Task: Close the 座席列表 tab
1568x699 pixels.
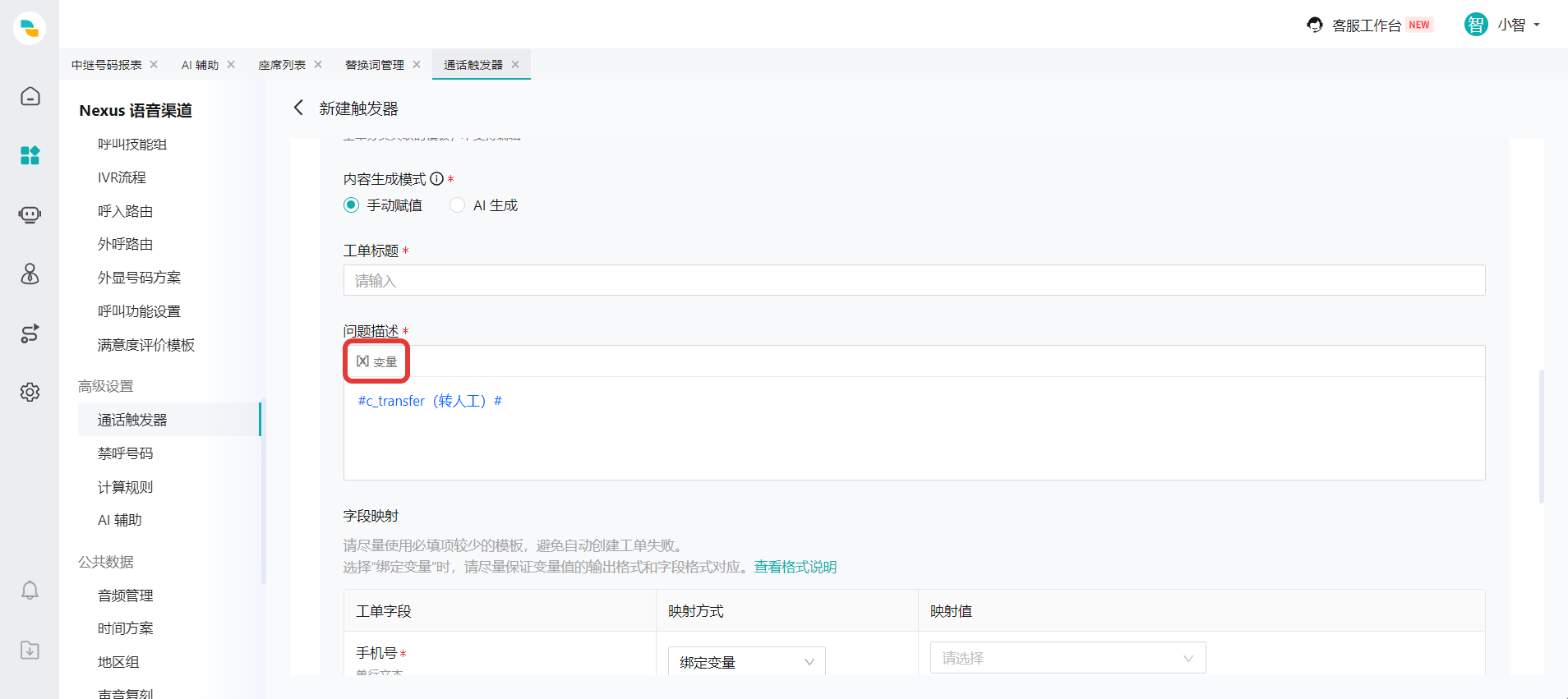Action: click(318, 64)
